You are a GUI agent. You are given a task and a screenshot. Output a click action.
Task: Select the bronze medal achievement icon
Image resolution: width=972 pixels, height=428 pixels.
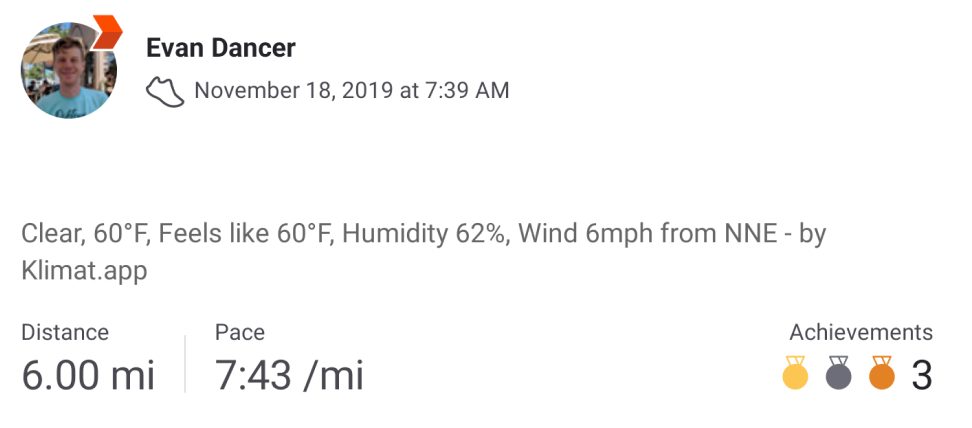click(882, 372)
